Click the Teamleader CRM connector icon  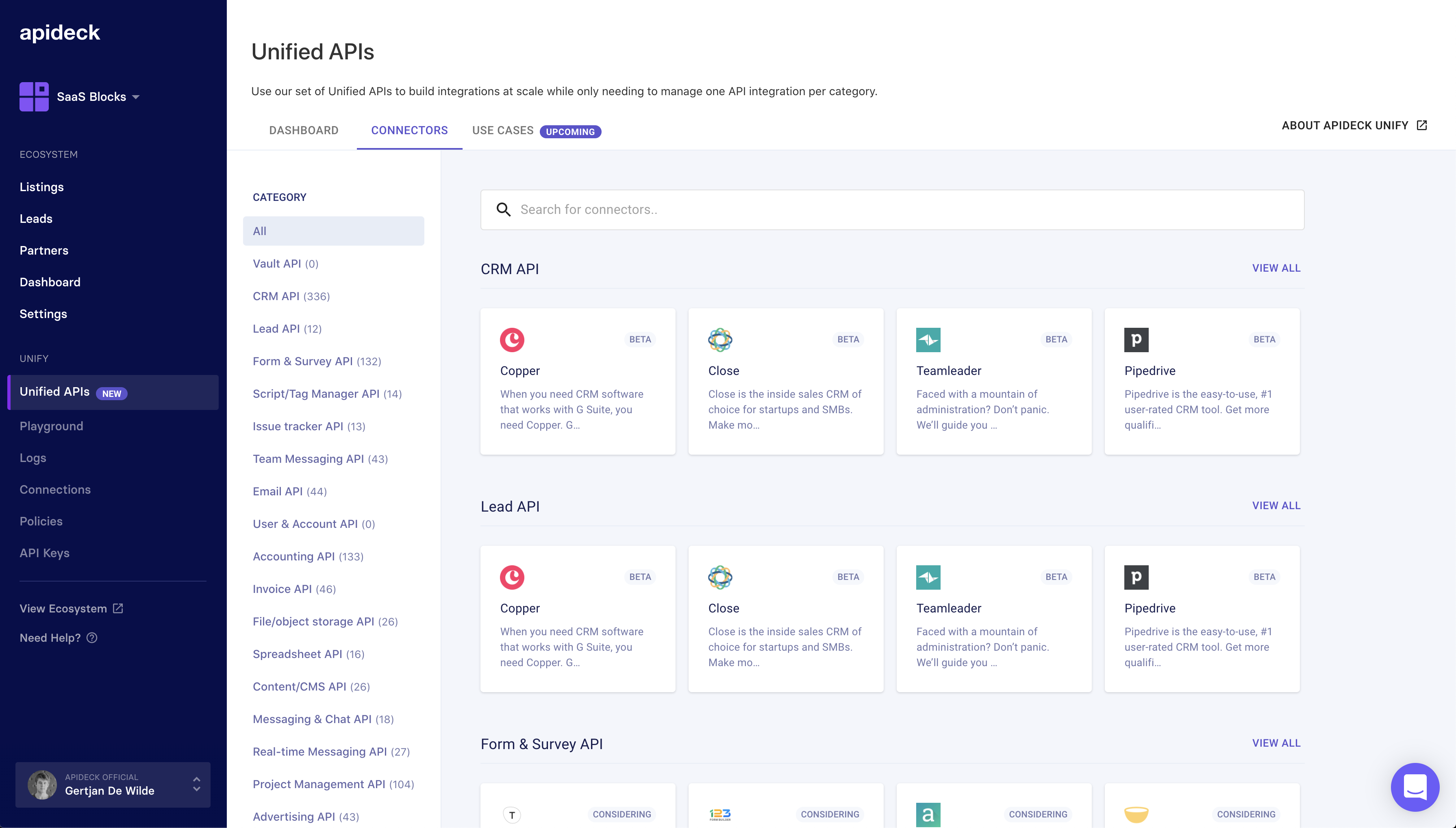(x=928, y=339)
